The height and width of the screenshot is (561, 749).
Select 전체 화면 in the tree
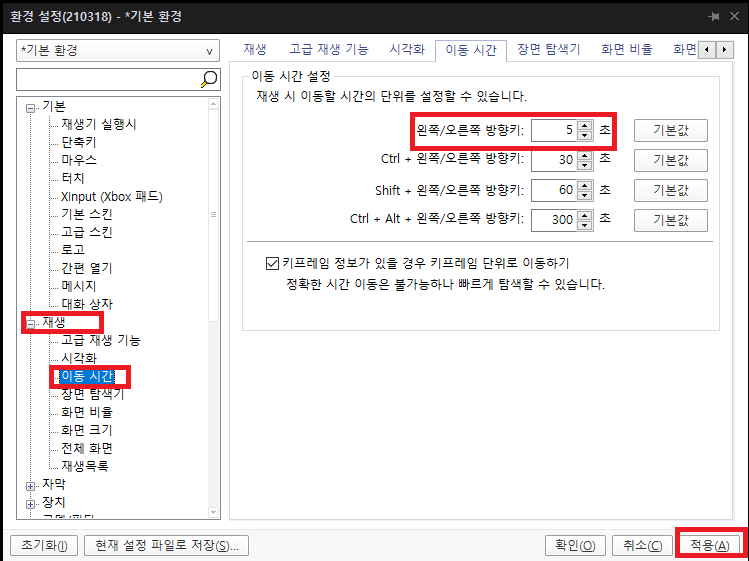[x=87, y=448]
